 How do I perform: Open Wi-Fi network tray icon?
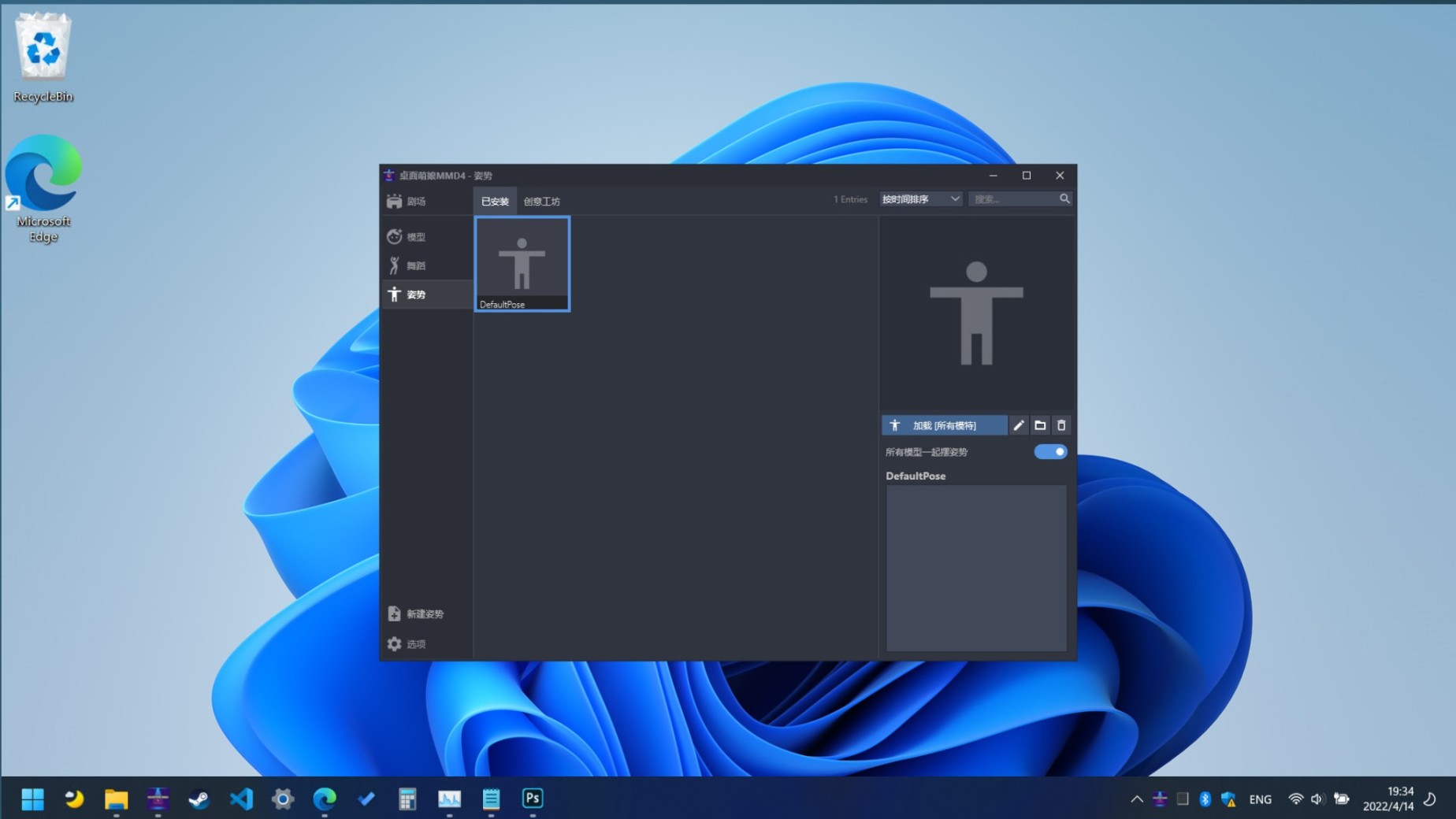pos(1295,799)
